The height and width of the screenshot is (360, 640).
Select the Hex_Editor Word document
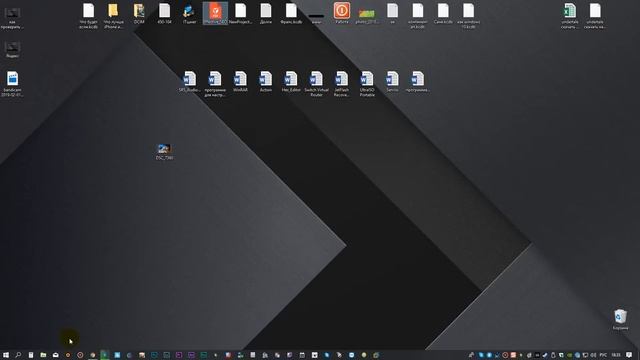point(291,82)
